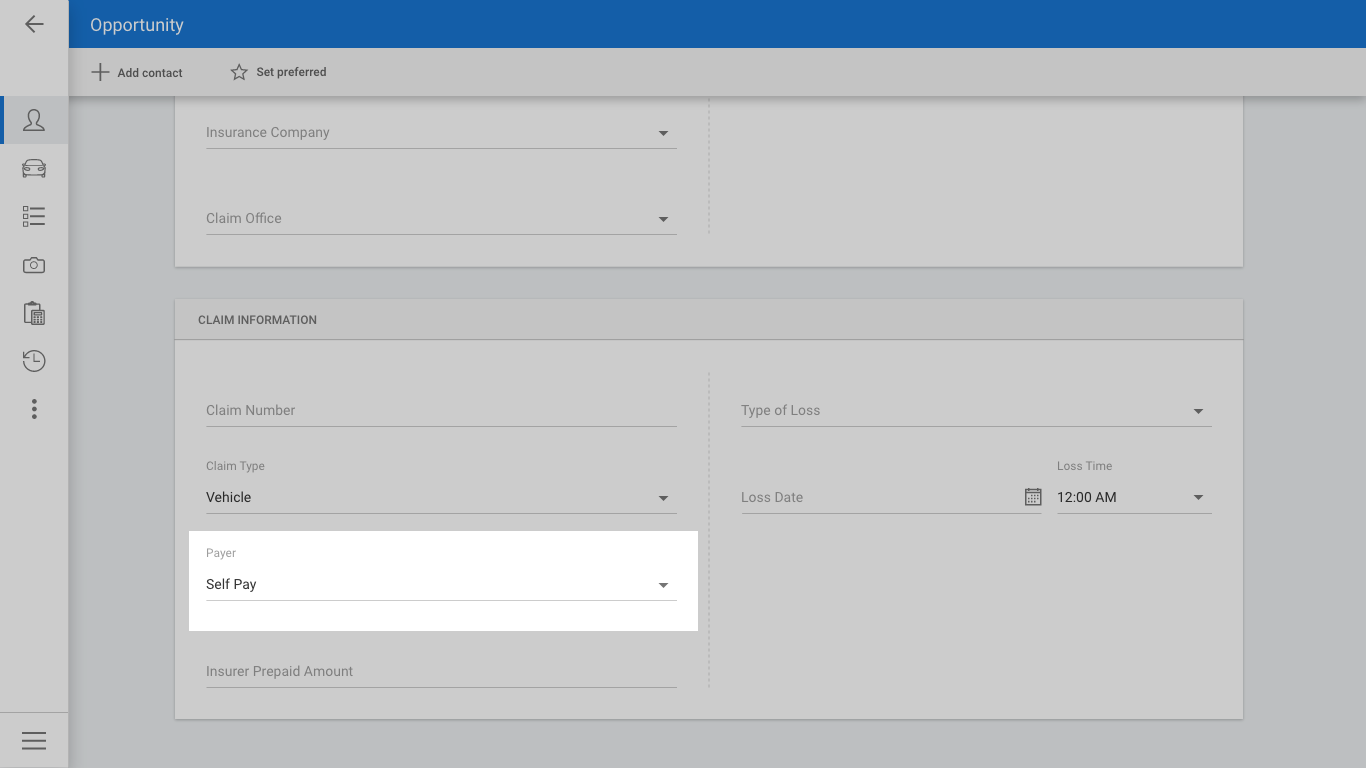Click the Add contact button

(x=137, y=72)
